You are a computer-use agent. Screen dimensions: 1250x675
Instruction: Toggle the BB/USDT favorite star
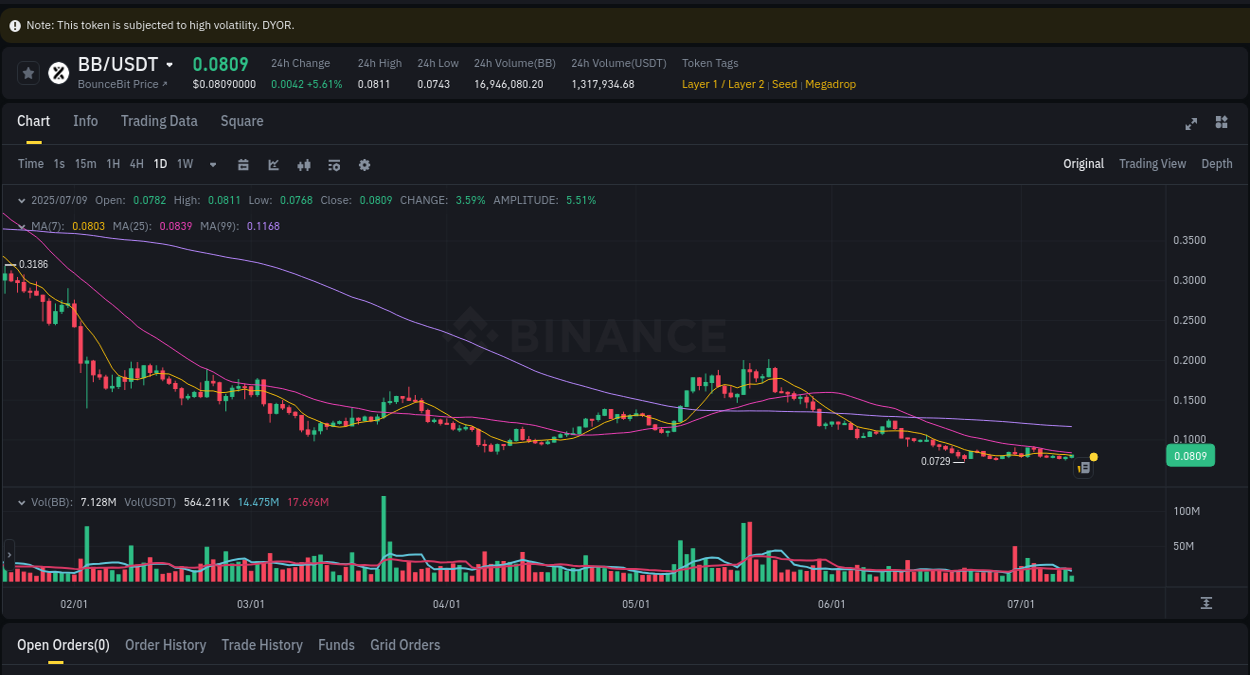point(28,72)
